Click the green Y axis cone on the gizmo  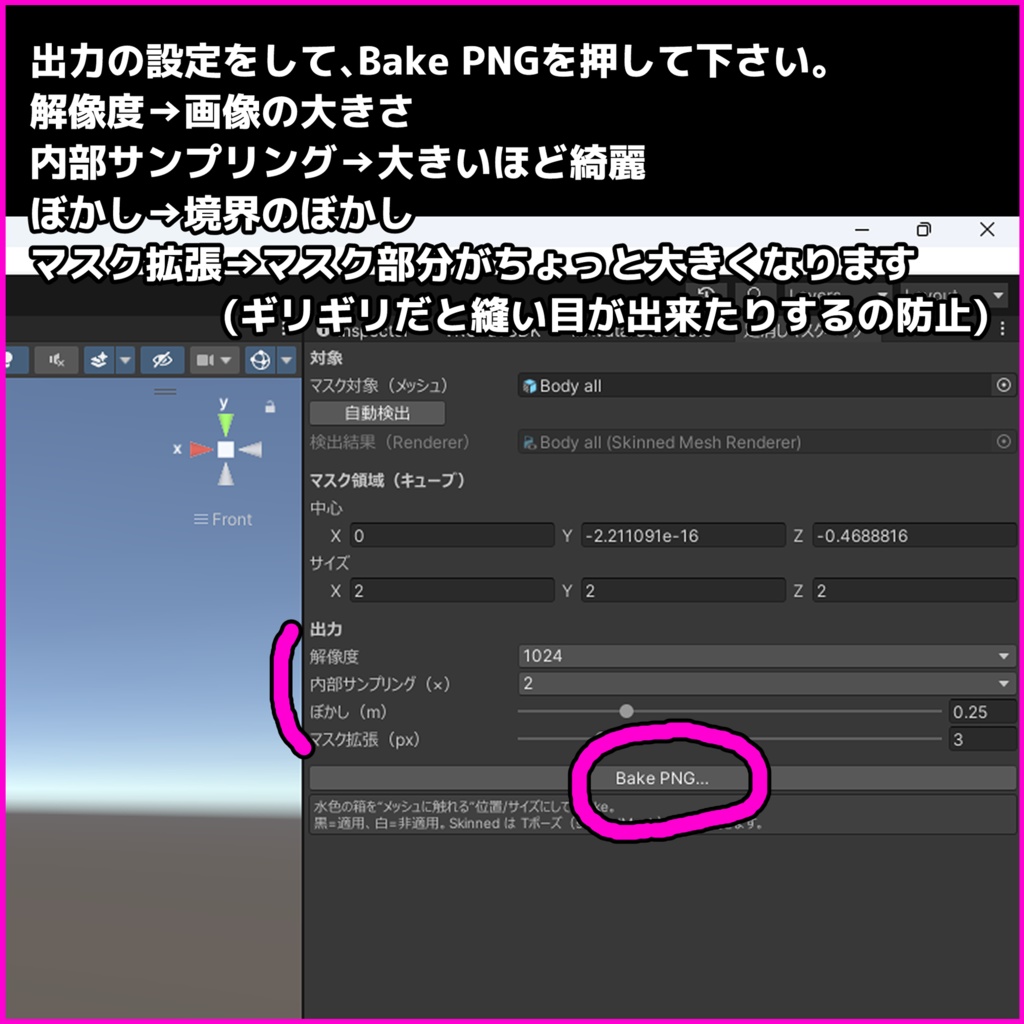point(225,424)
